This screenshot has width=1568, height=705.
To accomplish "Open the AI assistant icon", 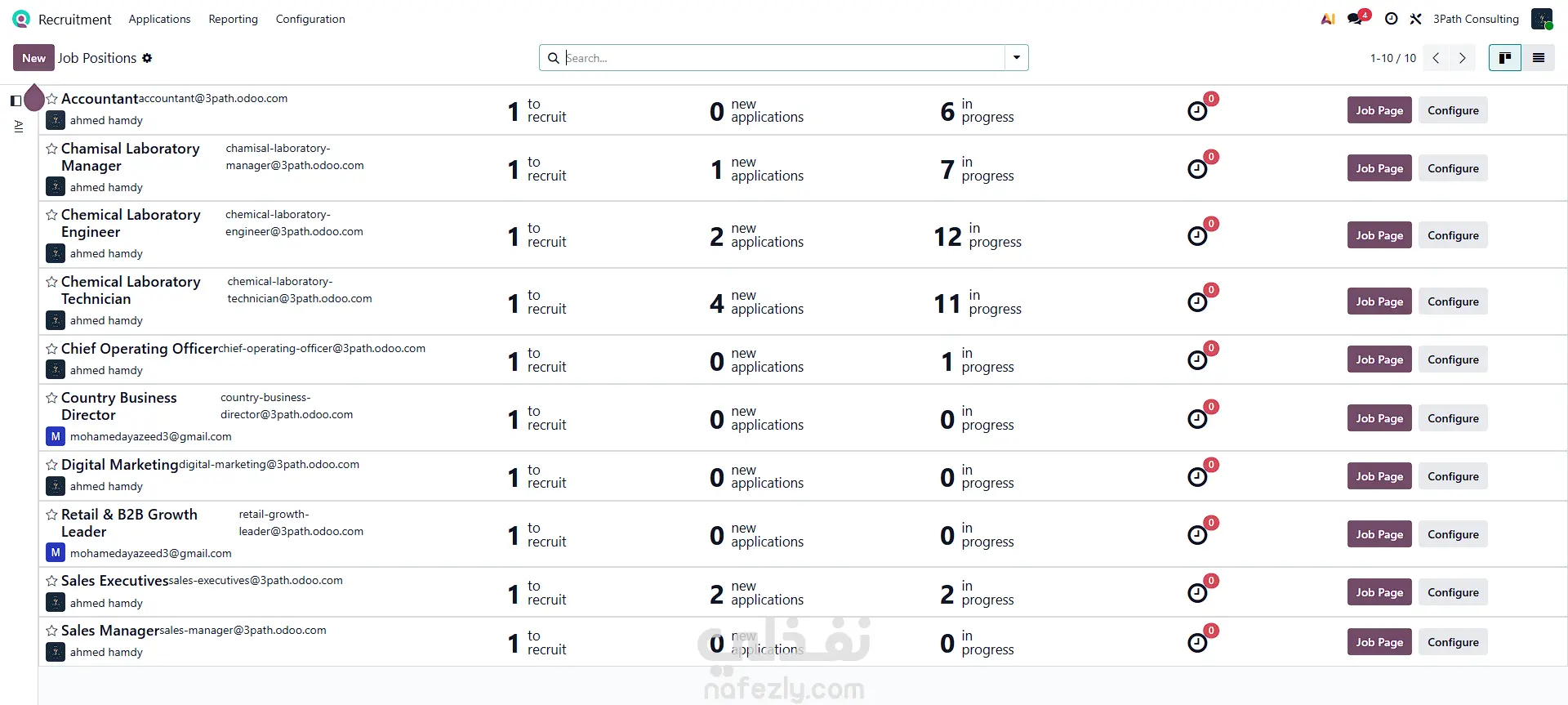I will [x=1328, y=19].
